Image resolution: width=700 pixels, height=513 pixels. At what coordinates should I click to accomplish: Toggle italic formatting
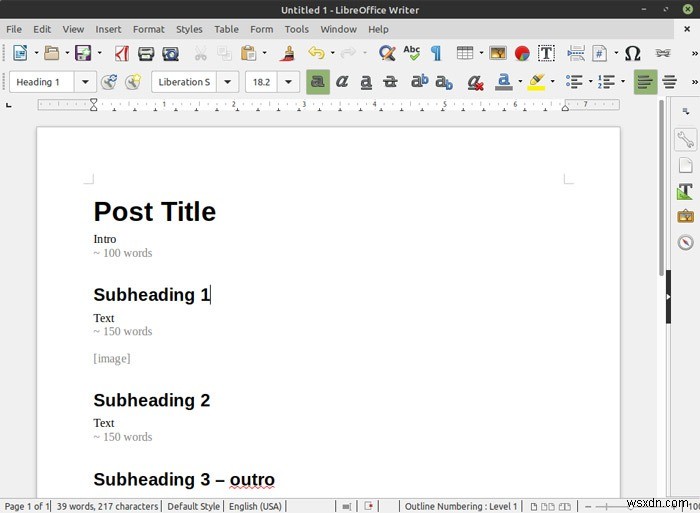pos(342,82)
